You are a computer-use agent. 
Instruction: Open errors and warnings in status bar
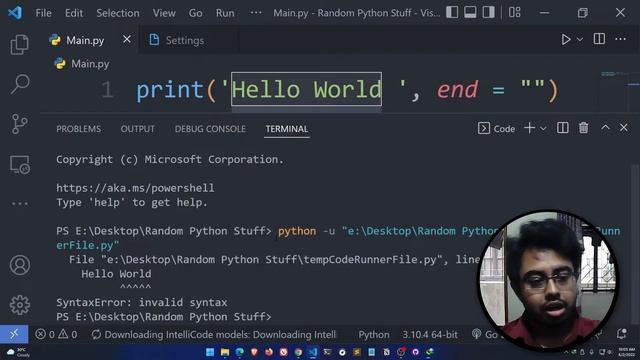point(56,334)
